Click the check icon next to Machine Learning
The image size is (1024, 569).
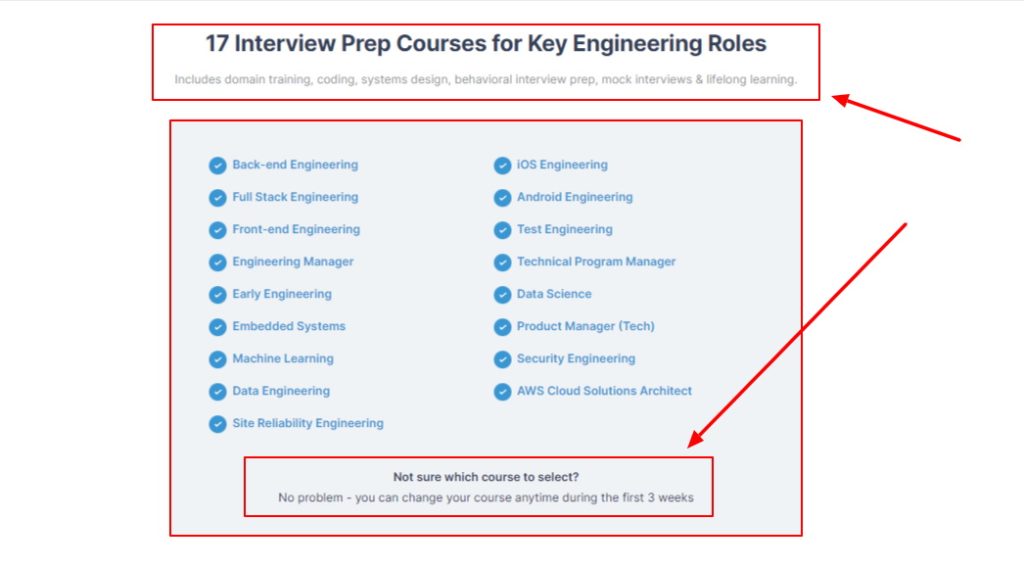tap(217, 359)
